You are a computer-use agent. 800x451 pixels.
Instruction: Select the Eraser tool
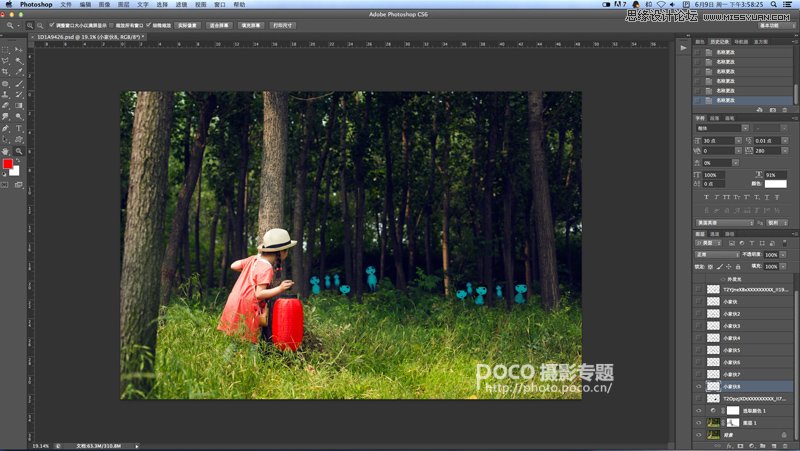click(6, 106)
